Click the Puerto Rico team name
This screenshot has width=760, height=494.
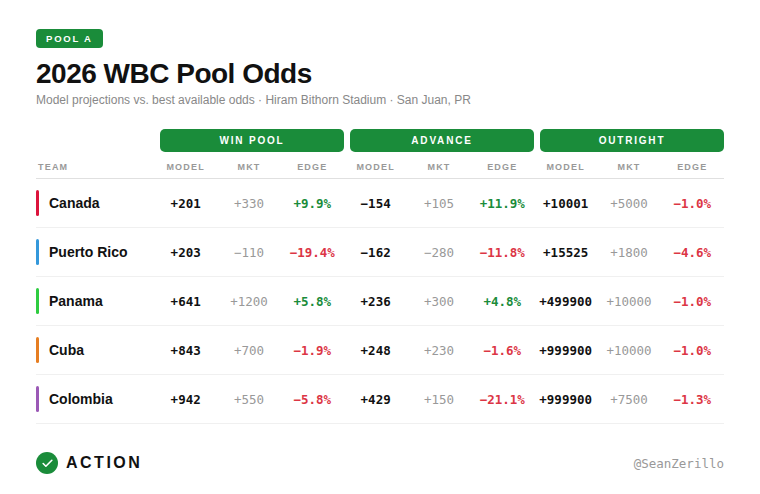coord(88,252)
